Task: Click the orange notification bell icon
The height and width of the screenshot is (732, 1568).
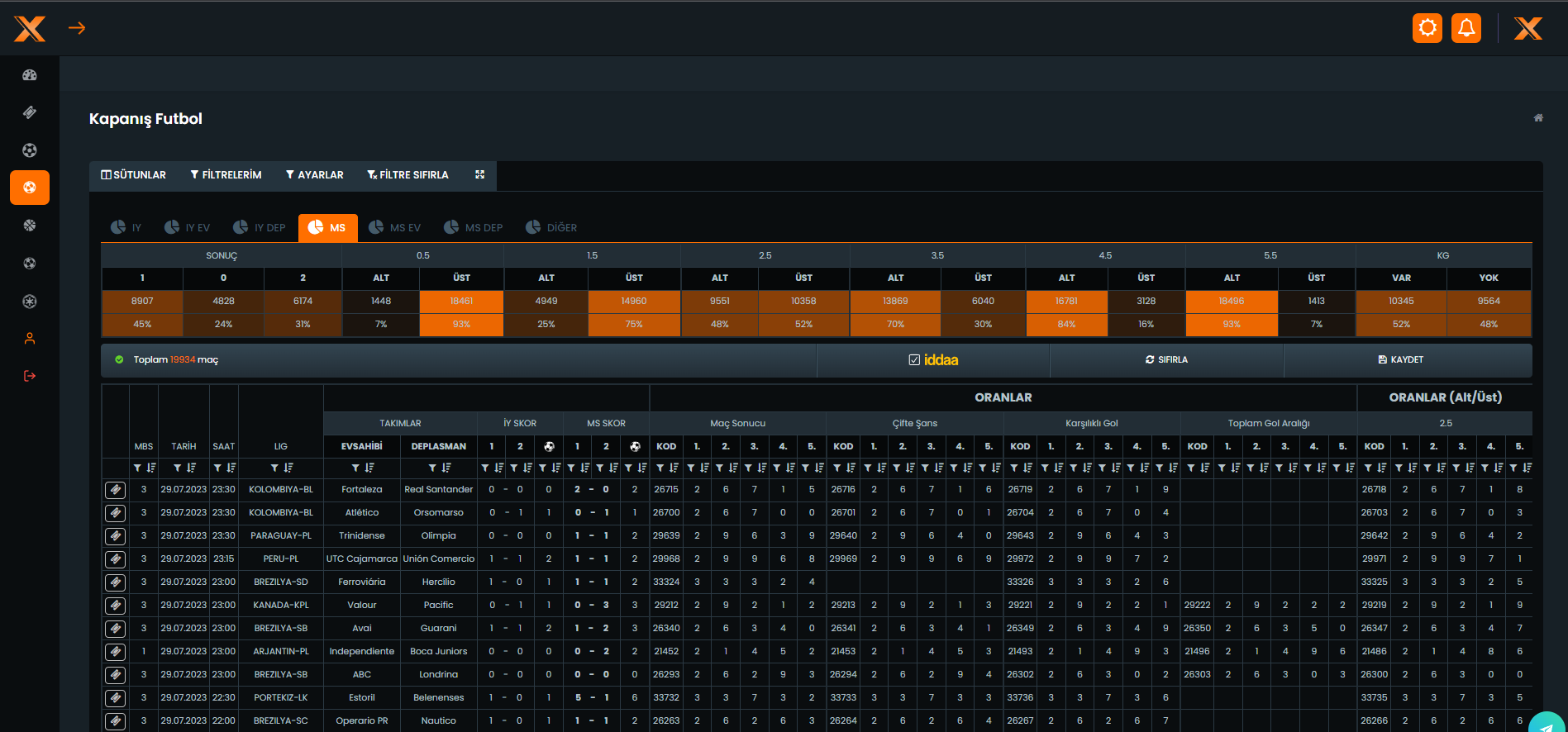Action: [x=1466, y=28]
